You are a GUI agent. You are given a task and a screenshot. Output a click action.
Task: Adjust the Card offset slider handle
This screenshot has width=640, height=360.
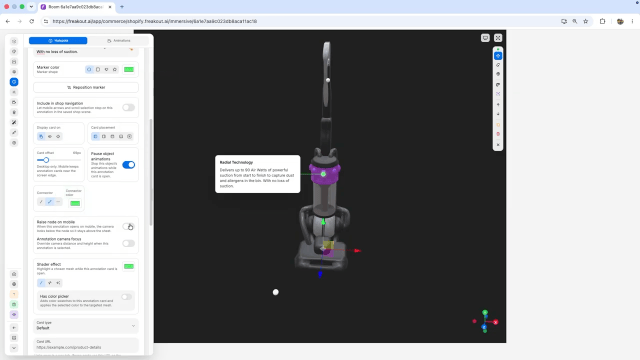46,160
